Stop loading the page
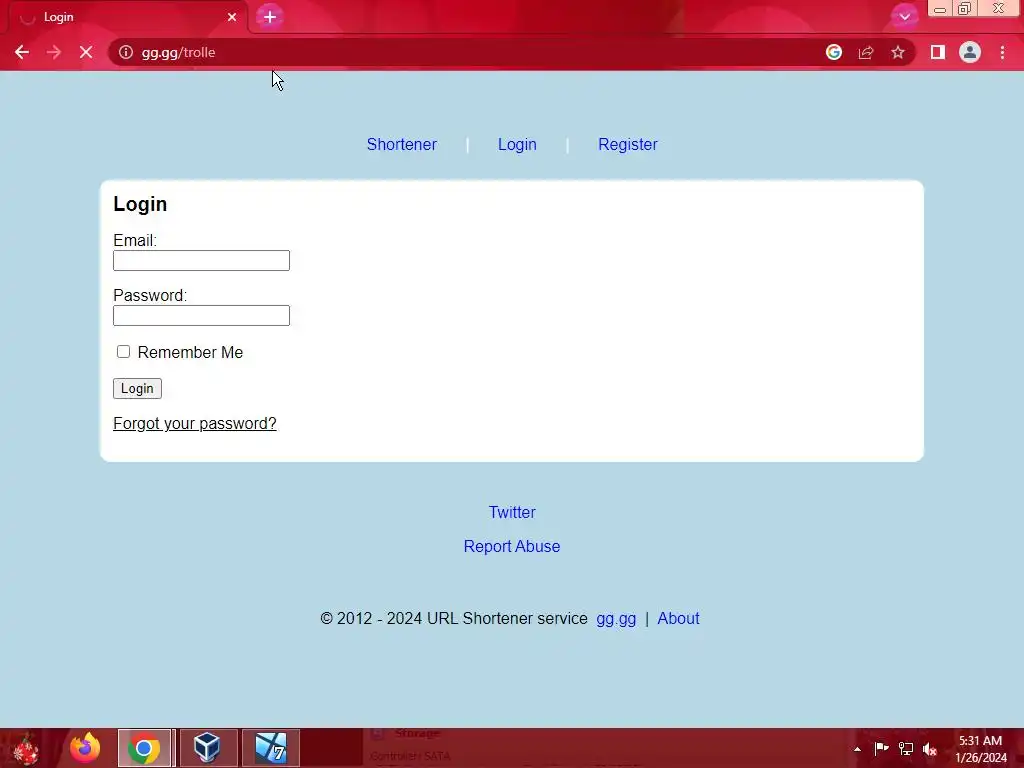 click(86, 52)
